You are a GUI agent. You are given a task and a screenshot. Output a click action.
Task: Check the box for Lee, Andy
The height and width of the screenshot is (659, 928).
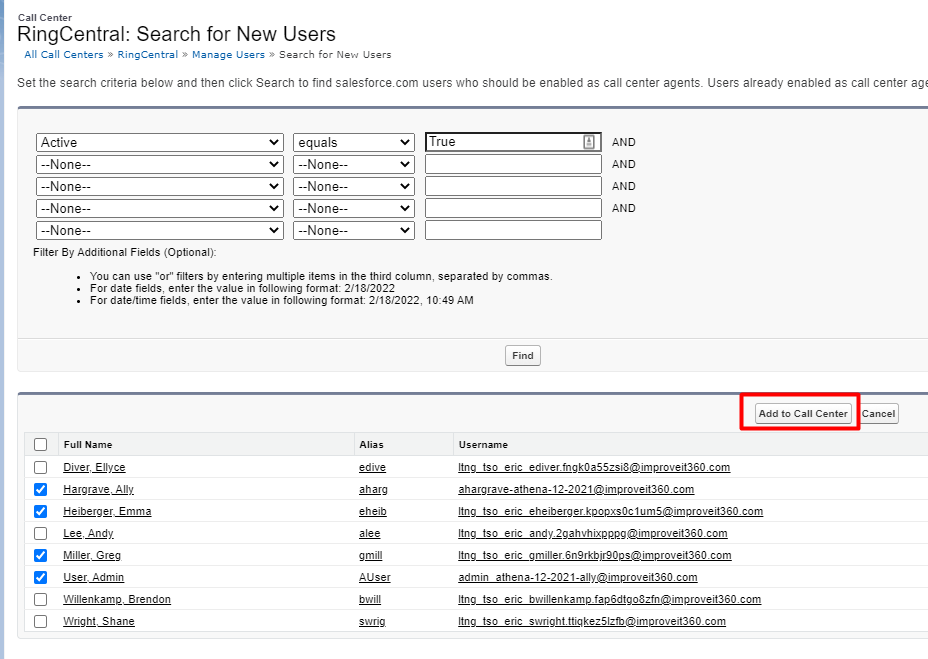[40, 533]
